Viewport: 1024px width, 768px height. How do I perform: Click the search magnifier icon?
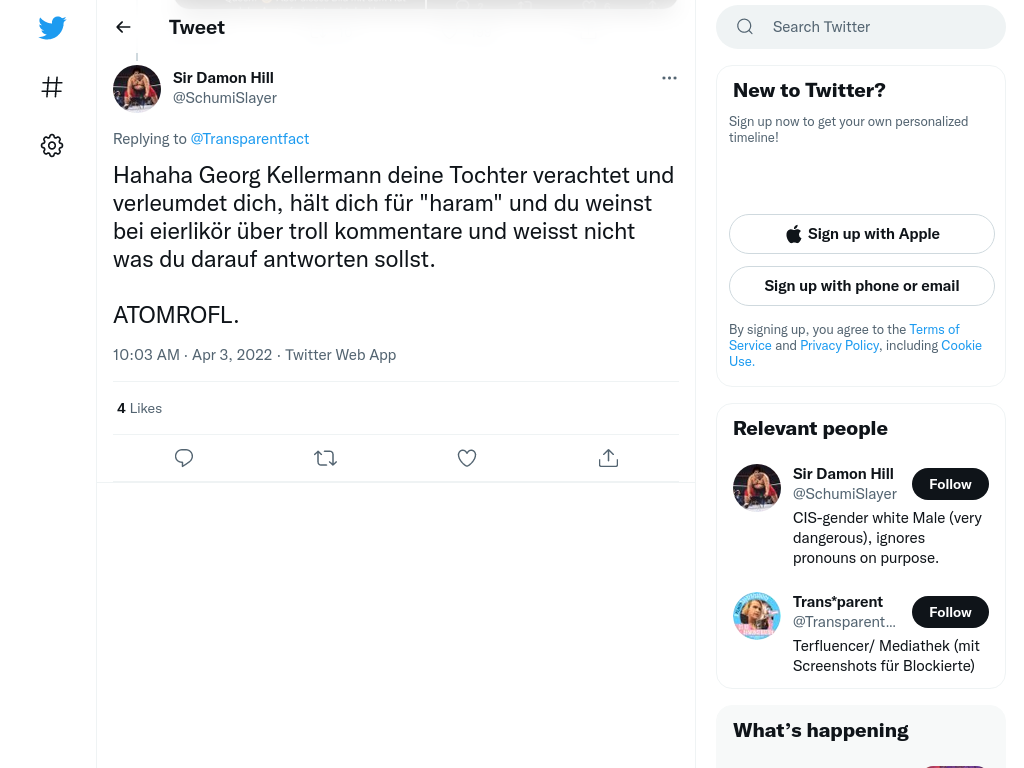click(745, 27)
